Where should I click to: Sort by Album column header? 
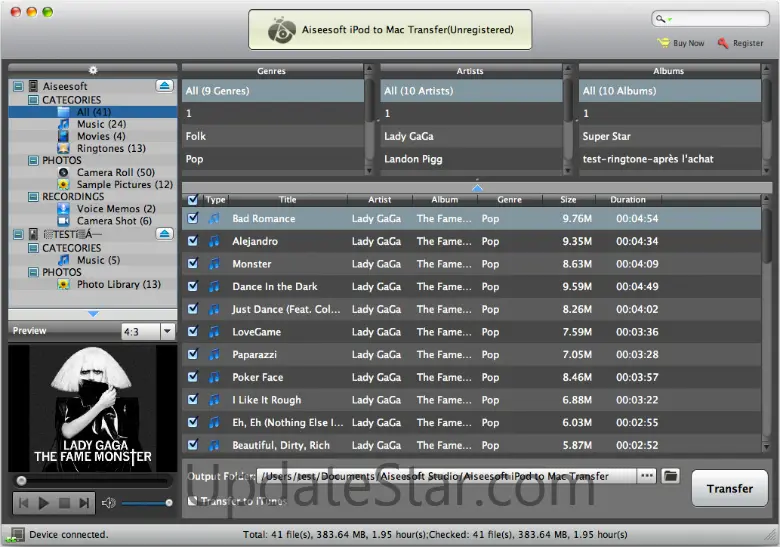point(445,200)
